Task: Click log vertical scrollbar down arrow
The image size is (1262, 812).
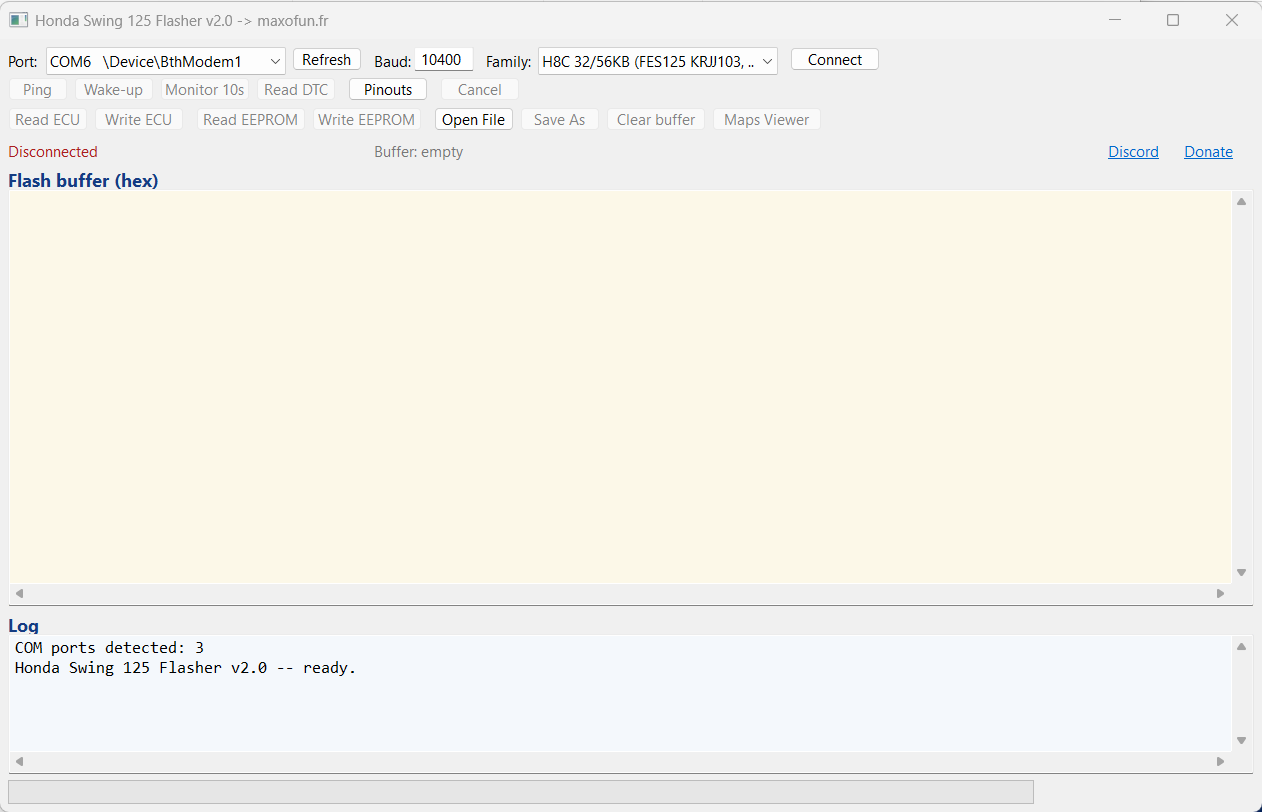Action: tap(1241, 741)
